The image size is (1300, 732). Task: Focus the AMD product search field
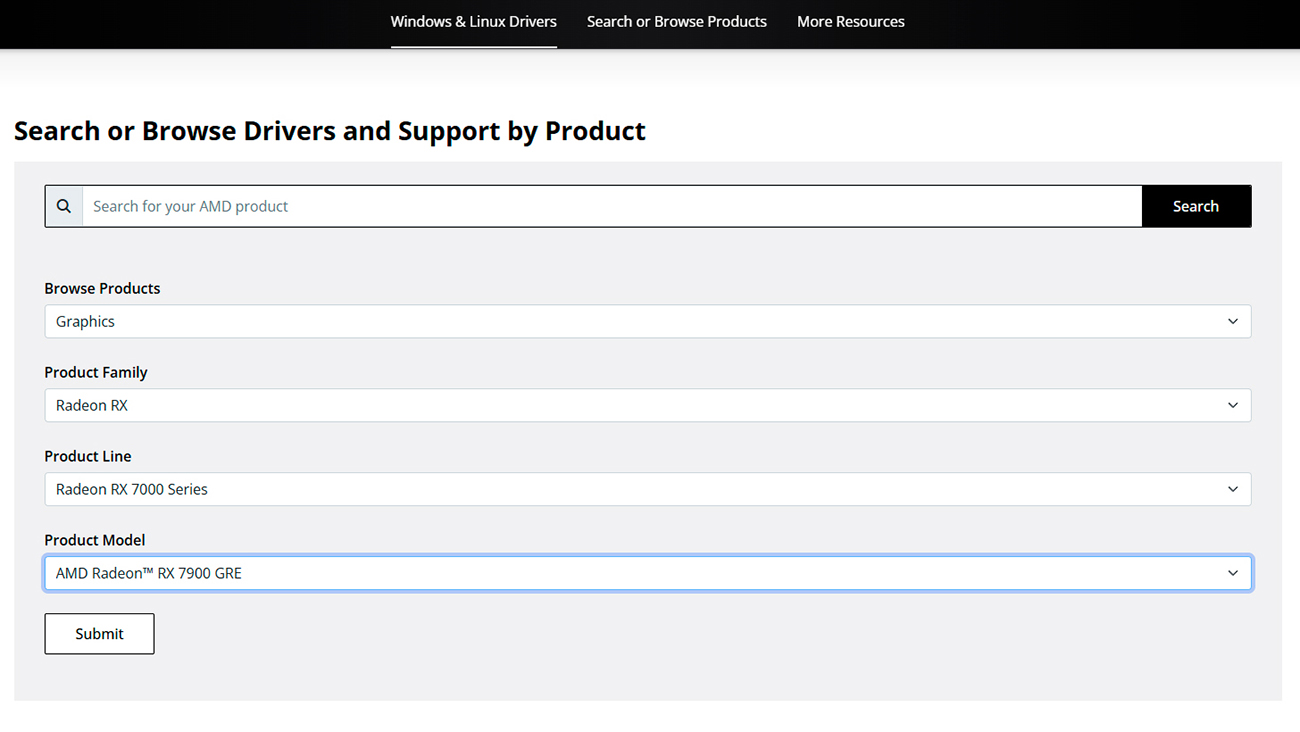point(612,206)
